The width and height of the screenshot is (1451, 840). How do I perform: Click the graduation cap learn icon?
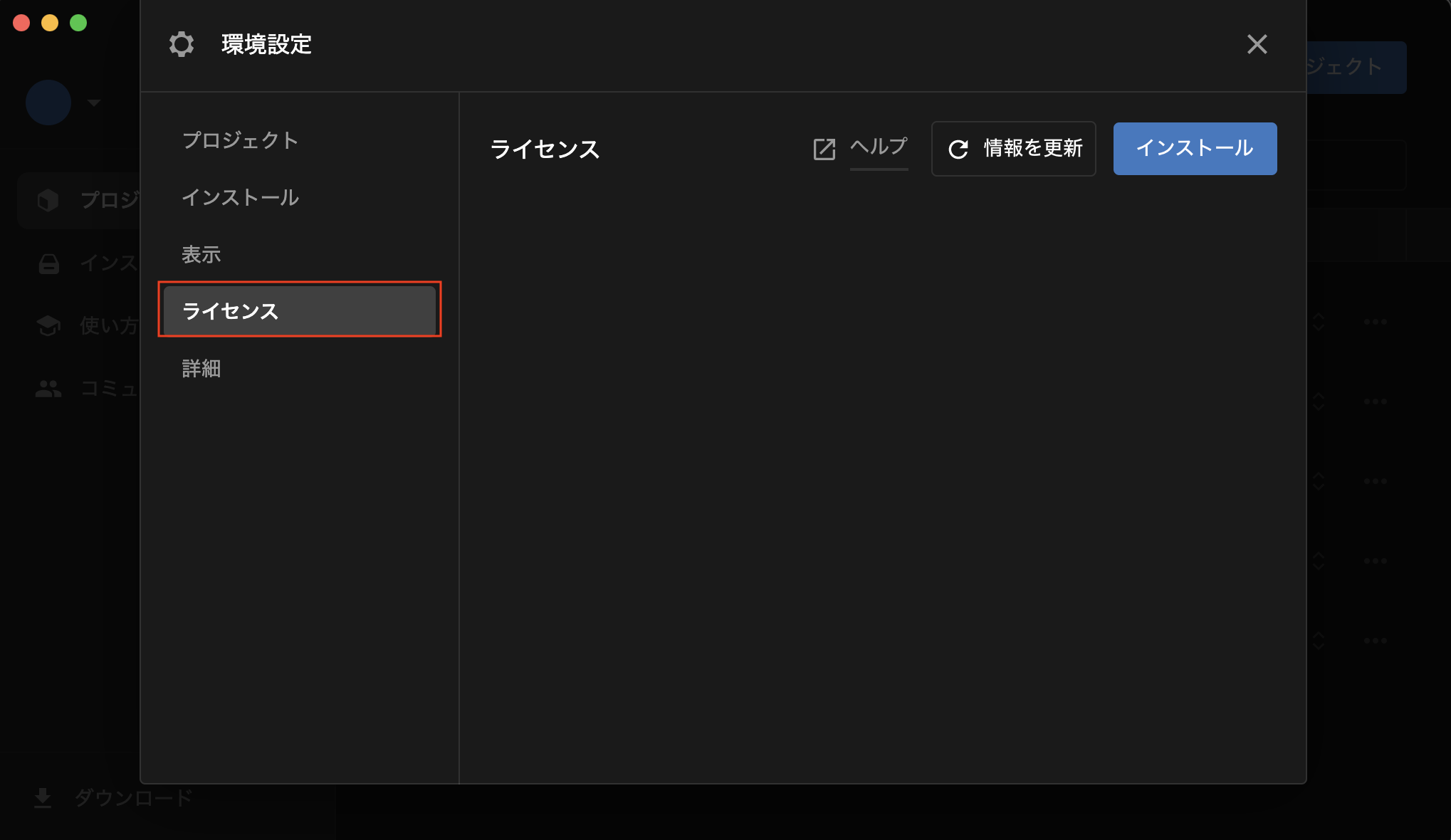[48, 326]
